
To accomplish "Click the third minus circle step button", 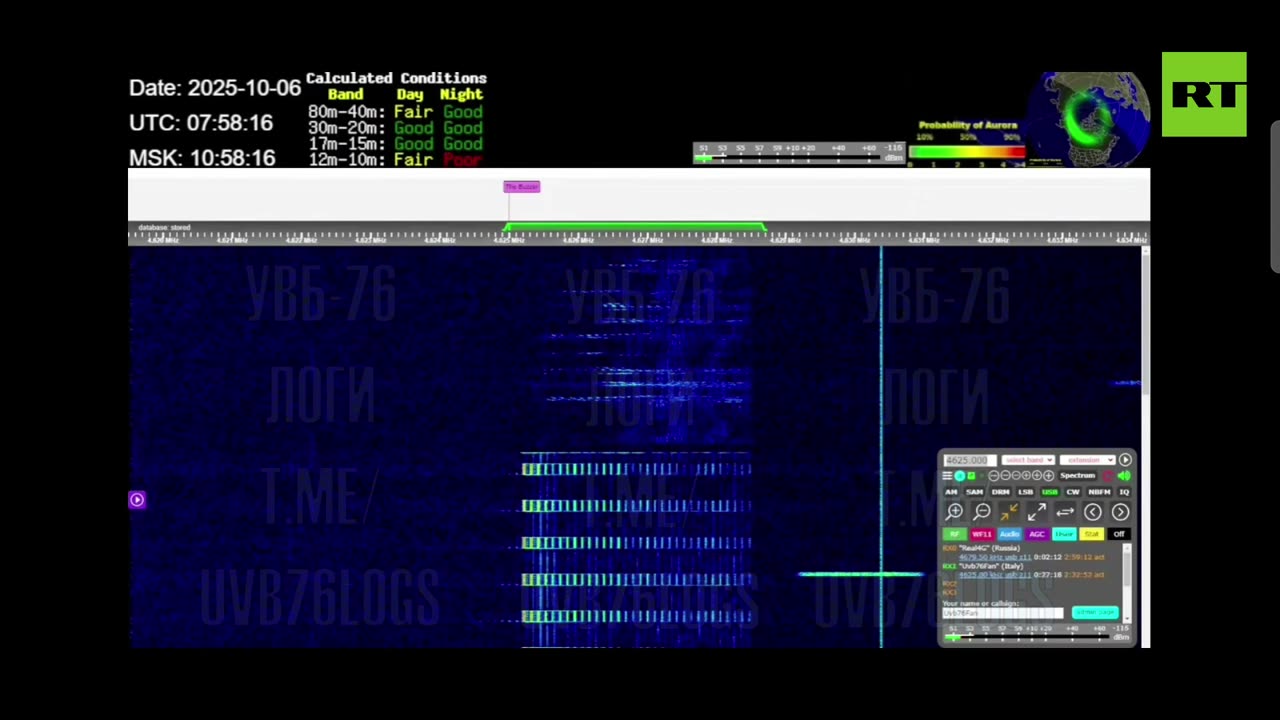I will pos(1016,476).
